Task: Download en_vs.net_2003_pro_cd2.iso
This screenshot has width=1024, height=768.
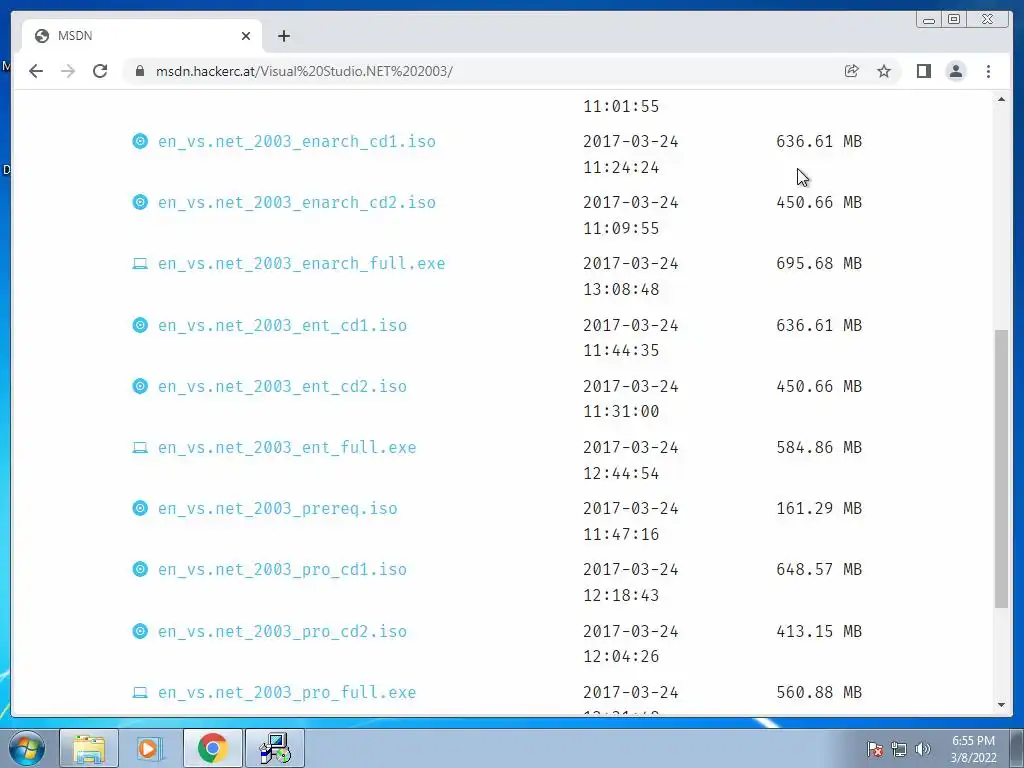Action: click(282, 632)
